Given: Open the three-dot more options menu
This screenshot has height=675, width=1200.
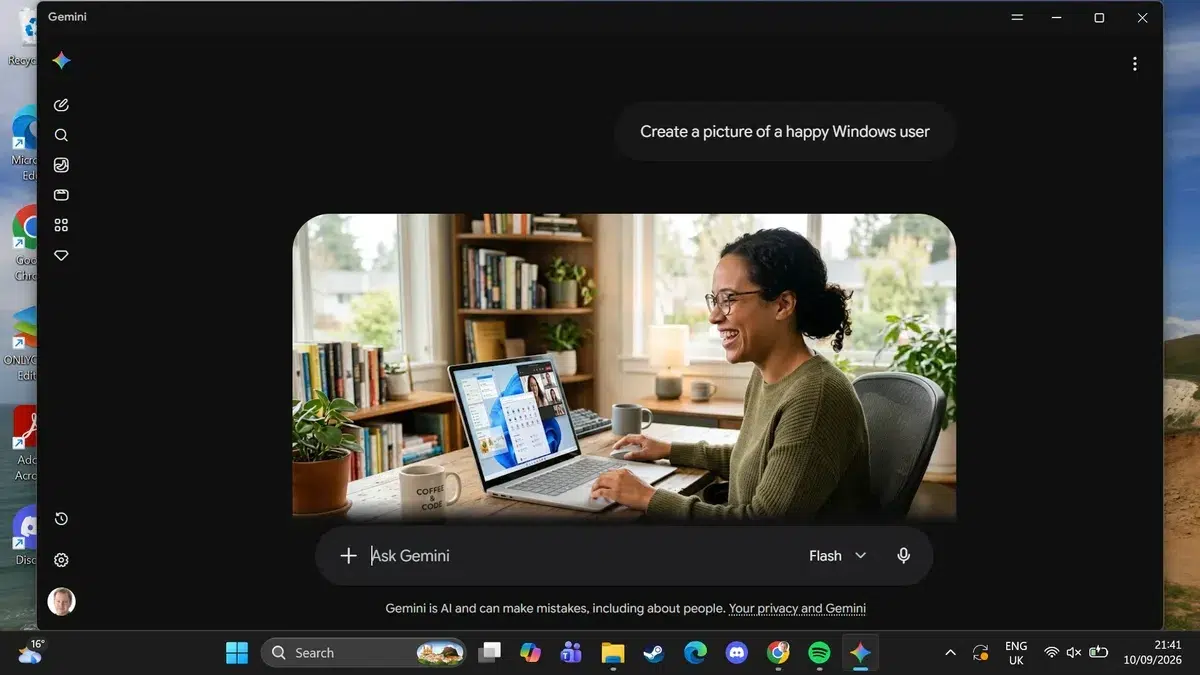Looking at the screenshot, I should click(x=1134, y=64).
